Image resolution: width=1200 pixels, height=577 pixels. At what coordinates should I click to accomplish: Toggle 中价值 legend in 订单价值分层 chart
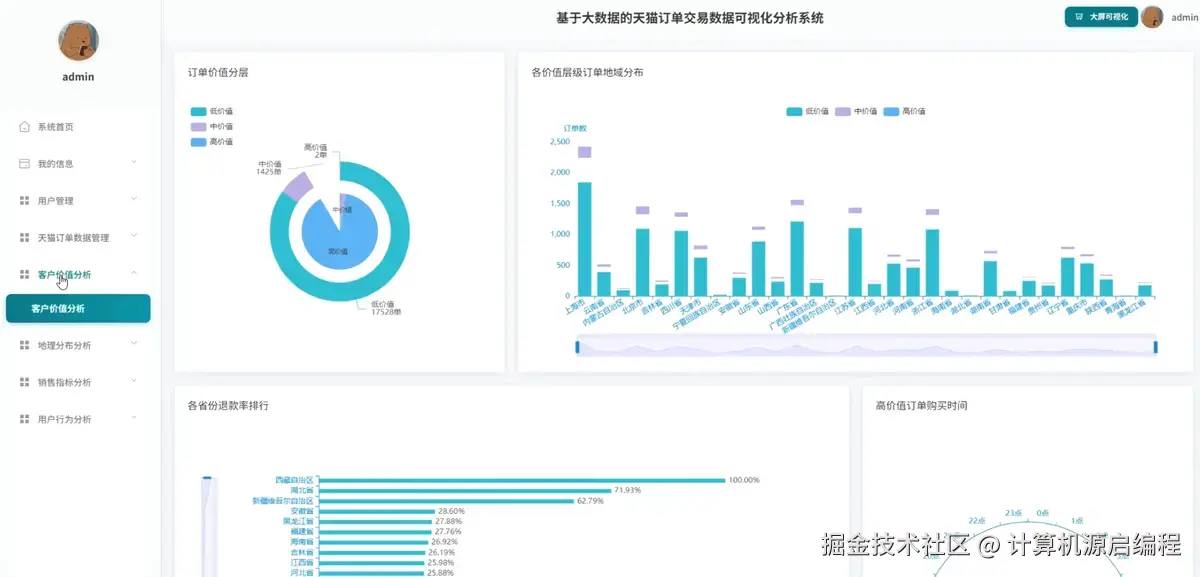click(x=211, y=126)
